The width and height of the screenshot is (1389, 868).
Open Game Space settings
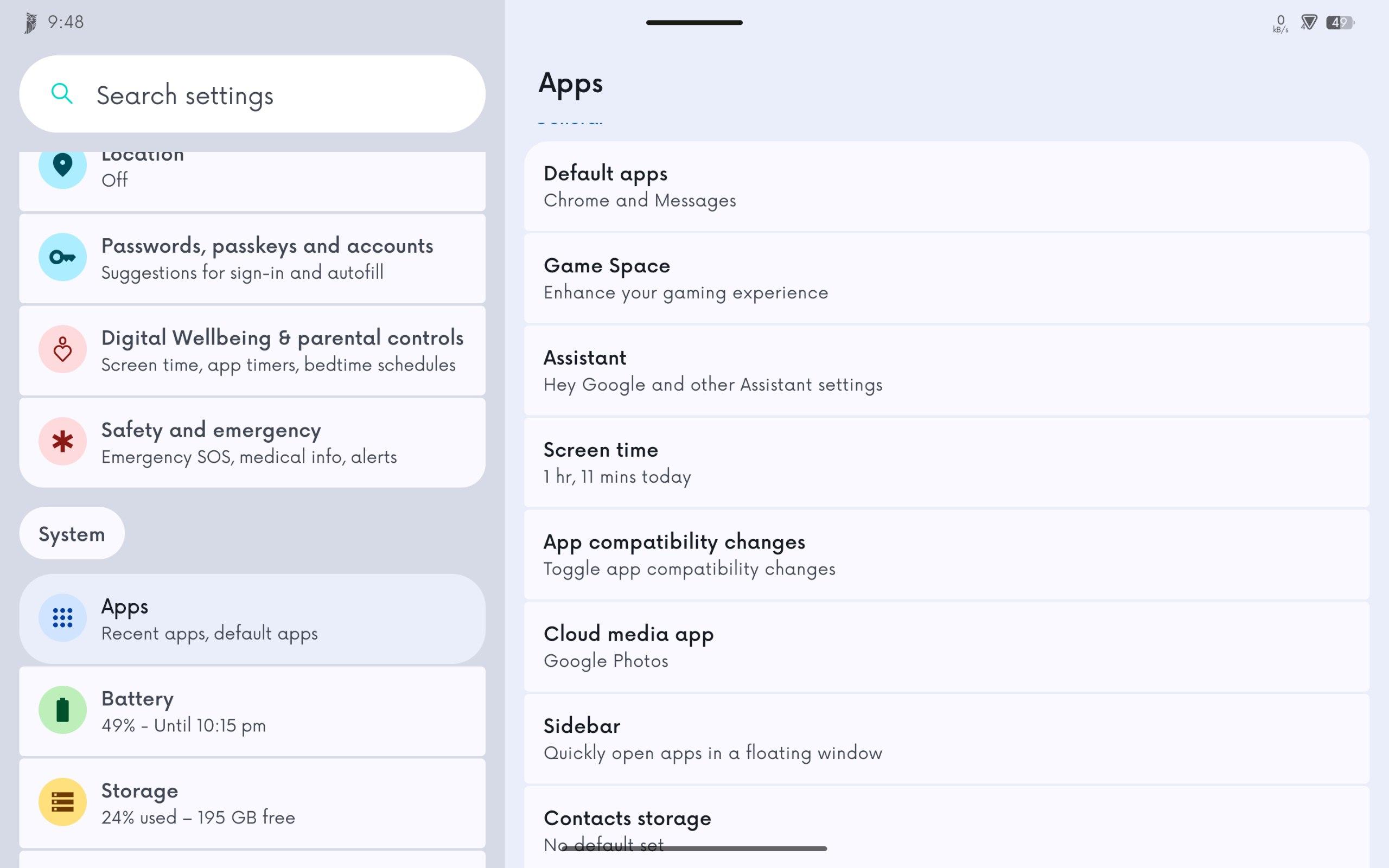pyautogui.click(x=946, y=278)
